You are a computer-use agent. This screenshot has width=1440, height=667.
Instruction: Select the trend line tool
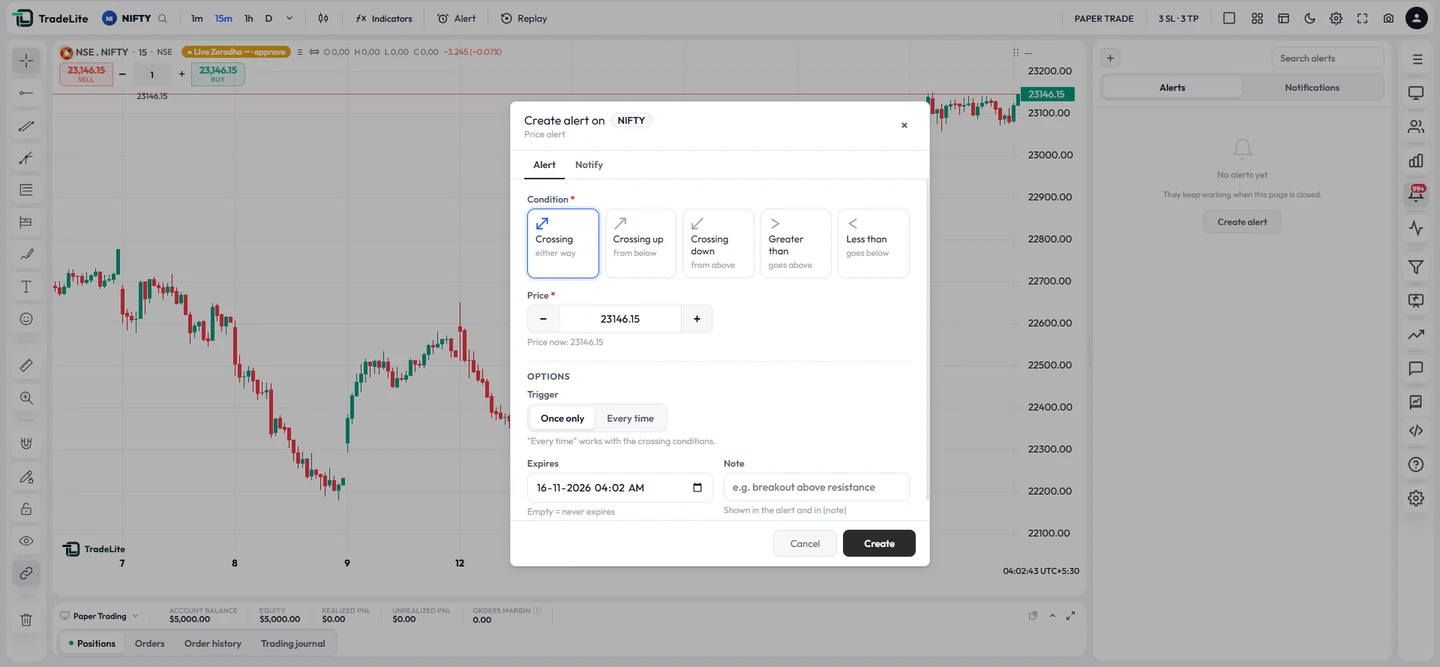26,126
